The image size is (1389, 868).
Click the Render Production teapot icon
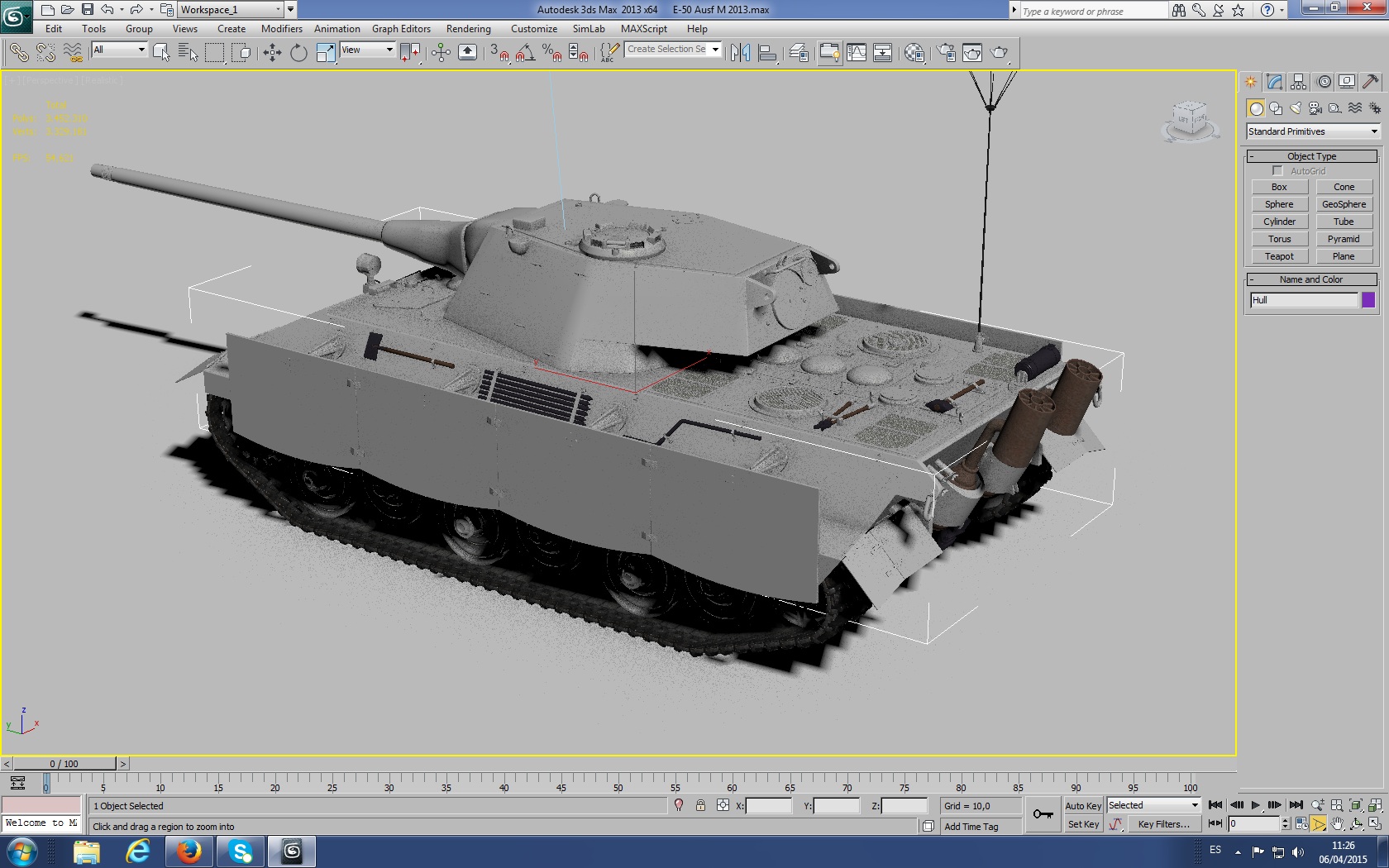point(999,53)
